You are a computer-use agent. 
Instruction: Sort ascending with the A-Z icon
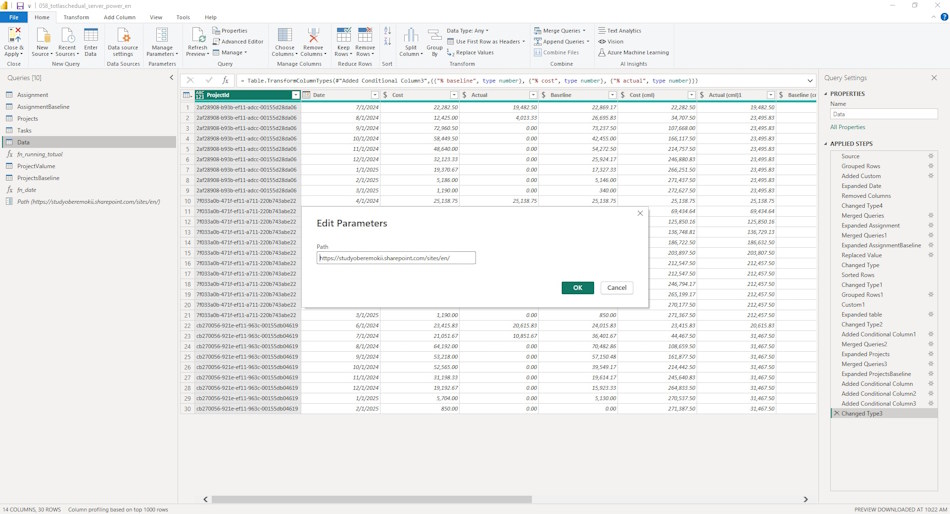pos(387,30)
